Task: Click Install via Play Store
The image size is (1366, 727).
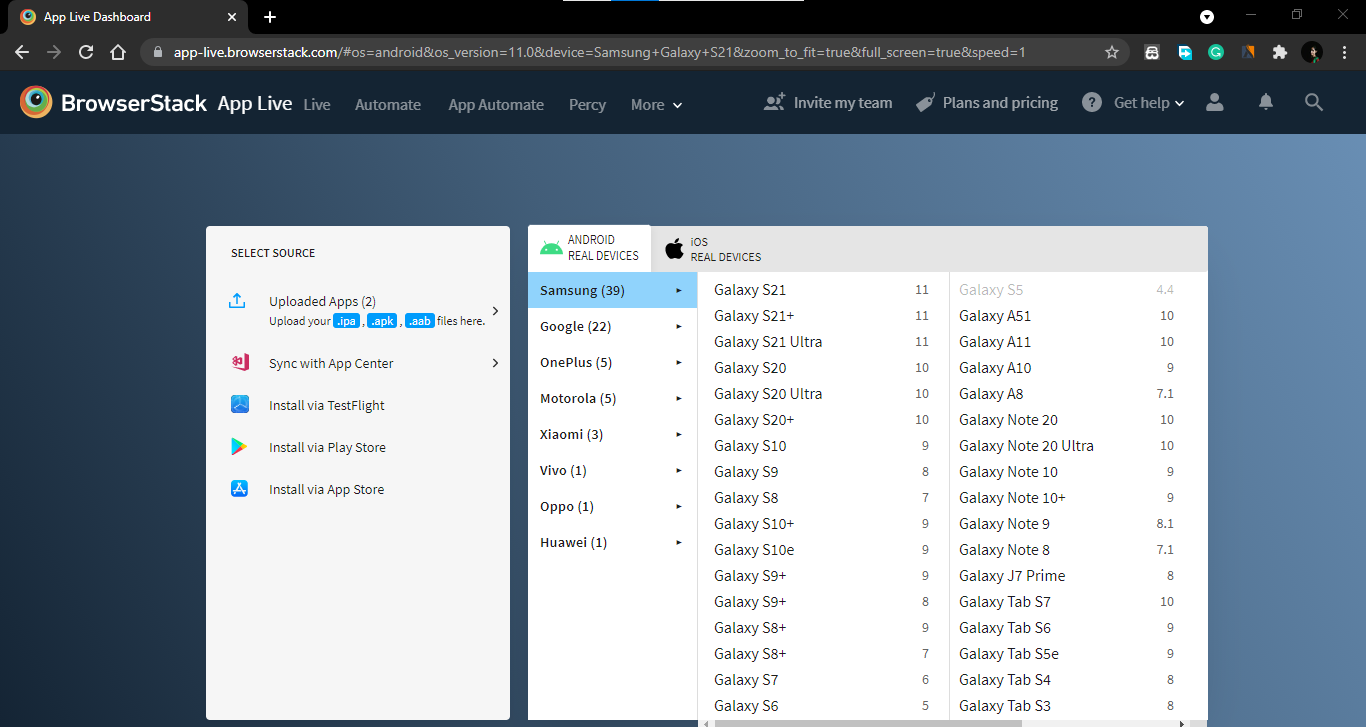Action: click(x=327, y=447)
